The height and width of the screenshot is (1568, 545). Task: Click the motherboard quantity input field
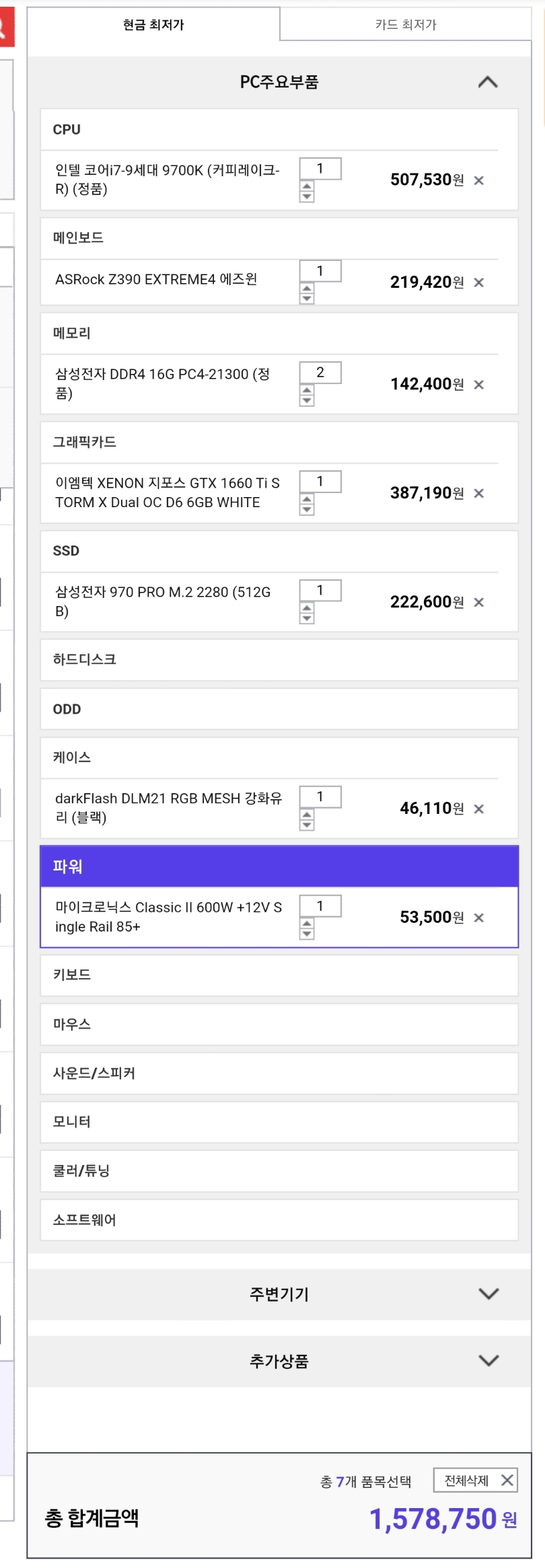click(320, 270)
